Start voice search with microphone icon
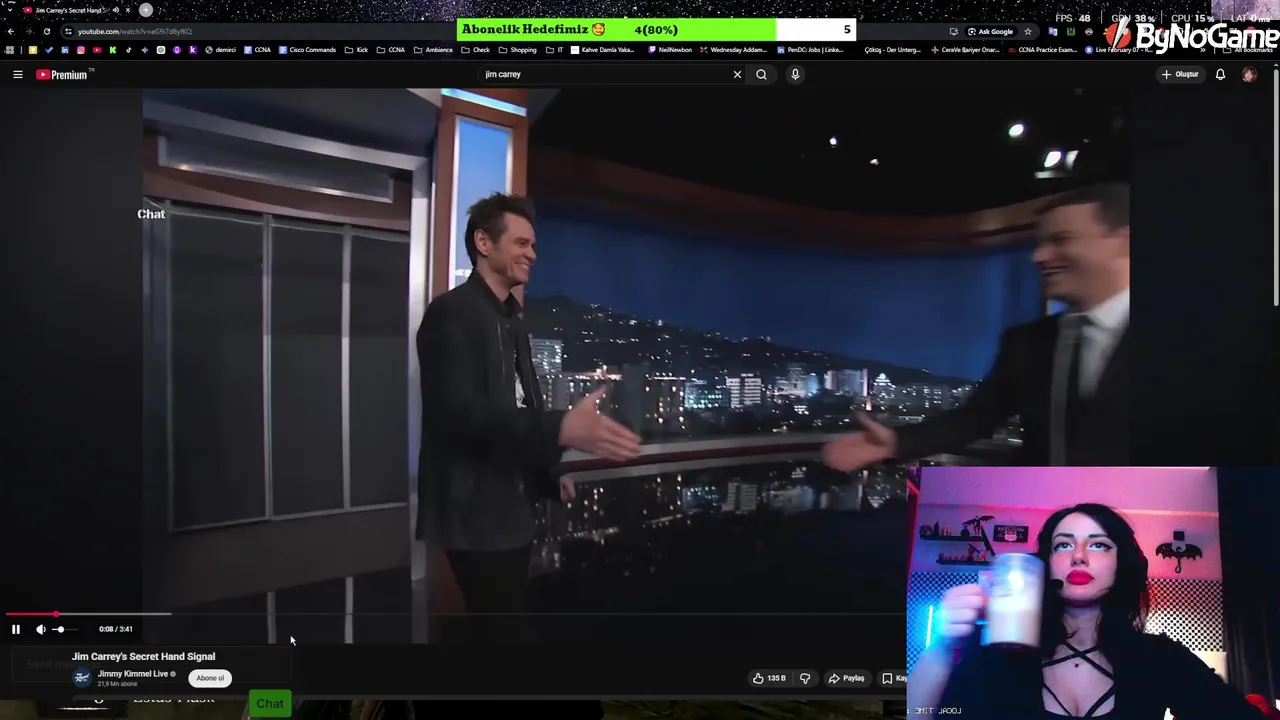Screen dimensions: 1280x720 795,74
